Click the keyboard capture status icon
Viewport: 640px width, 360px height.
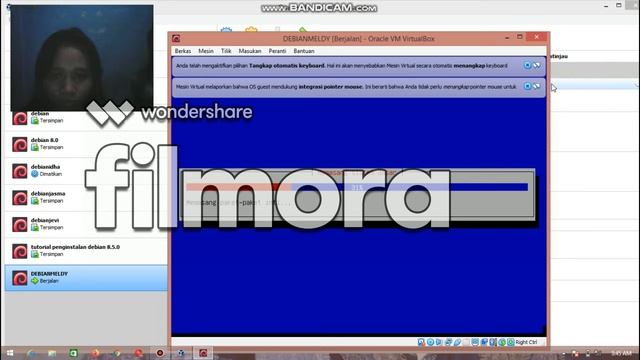click(x=511, y=342)
